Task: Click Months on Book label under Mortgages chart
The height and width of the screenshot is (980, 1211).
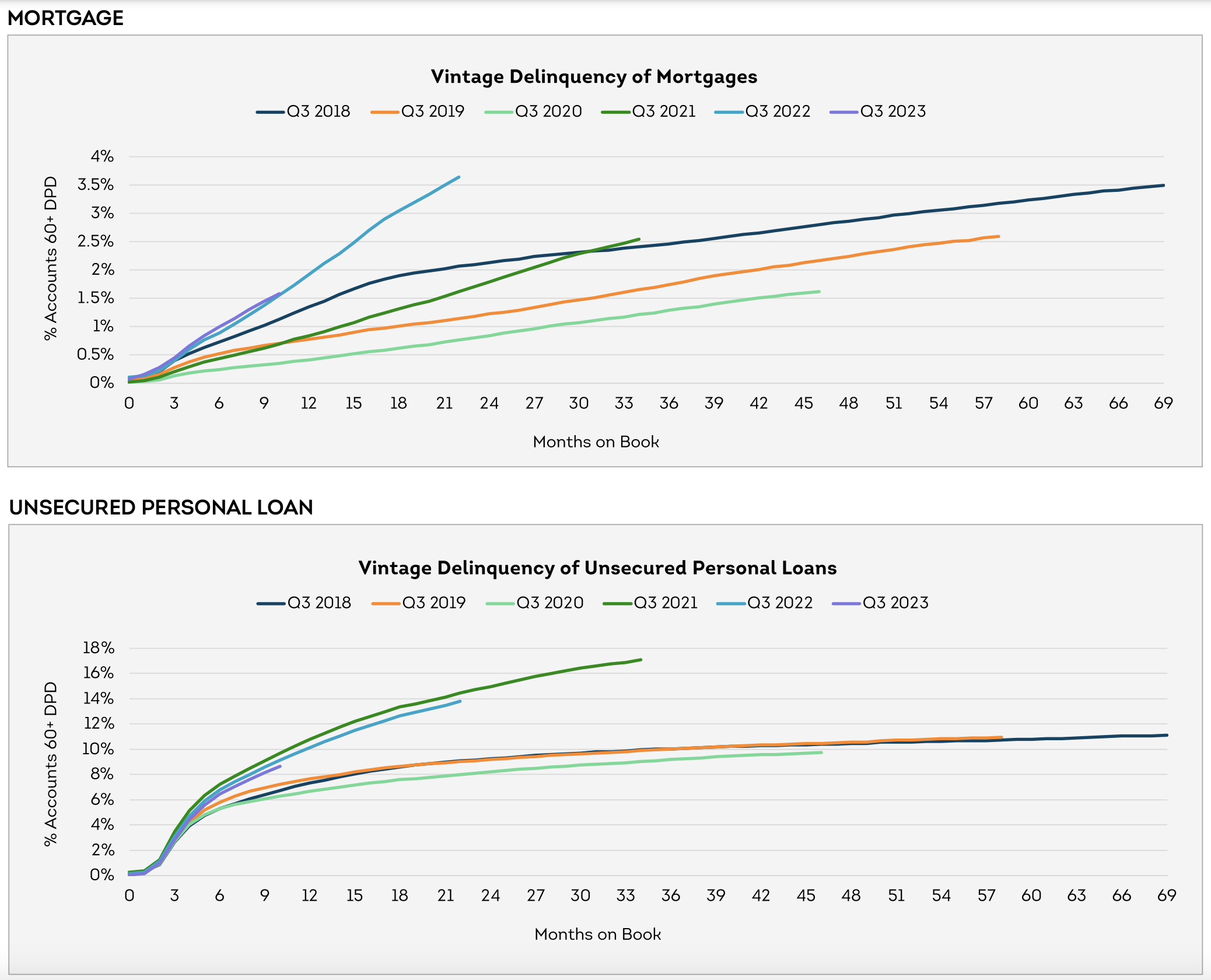Action: click(596, 442)
